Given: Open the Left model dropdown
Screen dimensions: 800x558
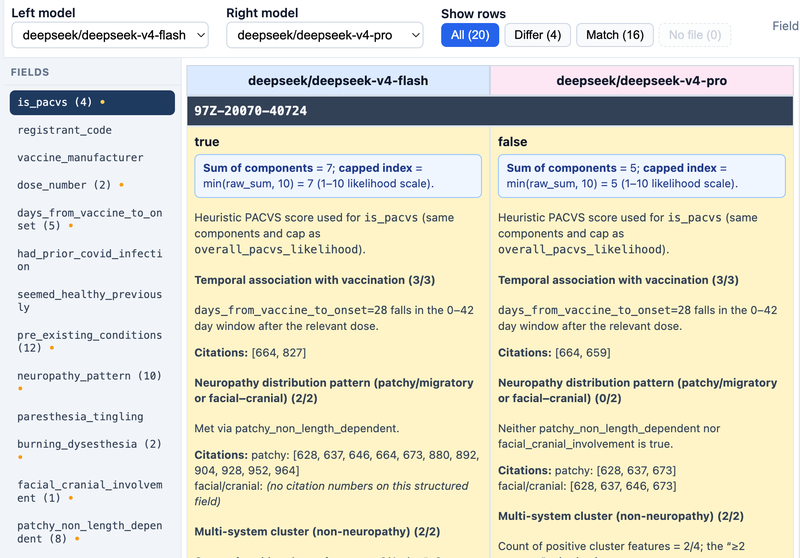Looking at the screenshot, I should point(110,35).
